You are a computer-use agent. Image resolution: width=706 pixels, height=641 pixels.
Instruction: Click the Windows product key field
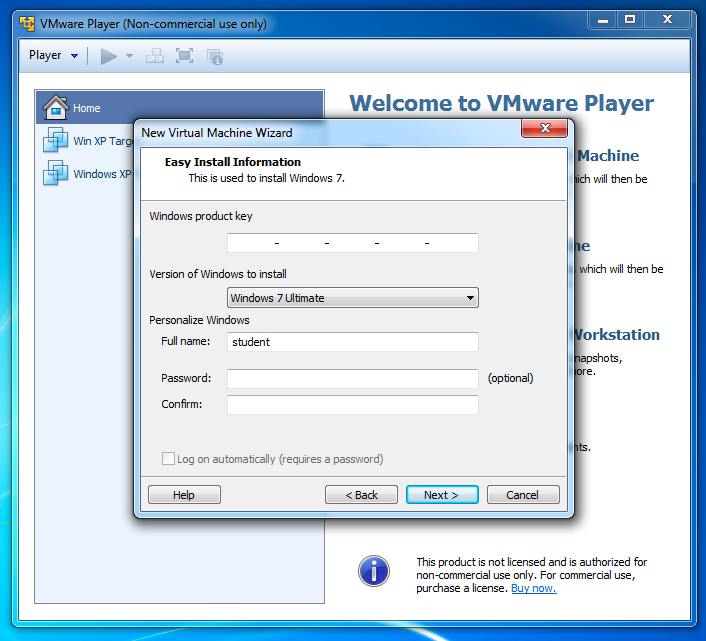[353, 243]
